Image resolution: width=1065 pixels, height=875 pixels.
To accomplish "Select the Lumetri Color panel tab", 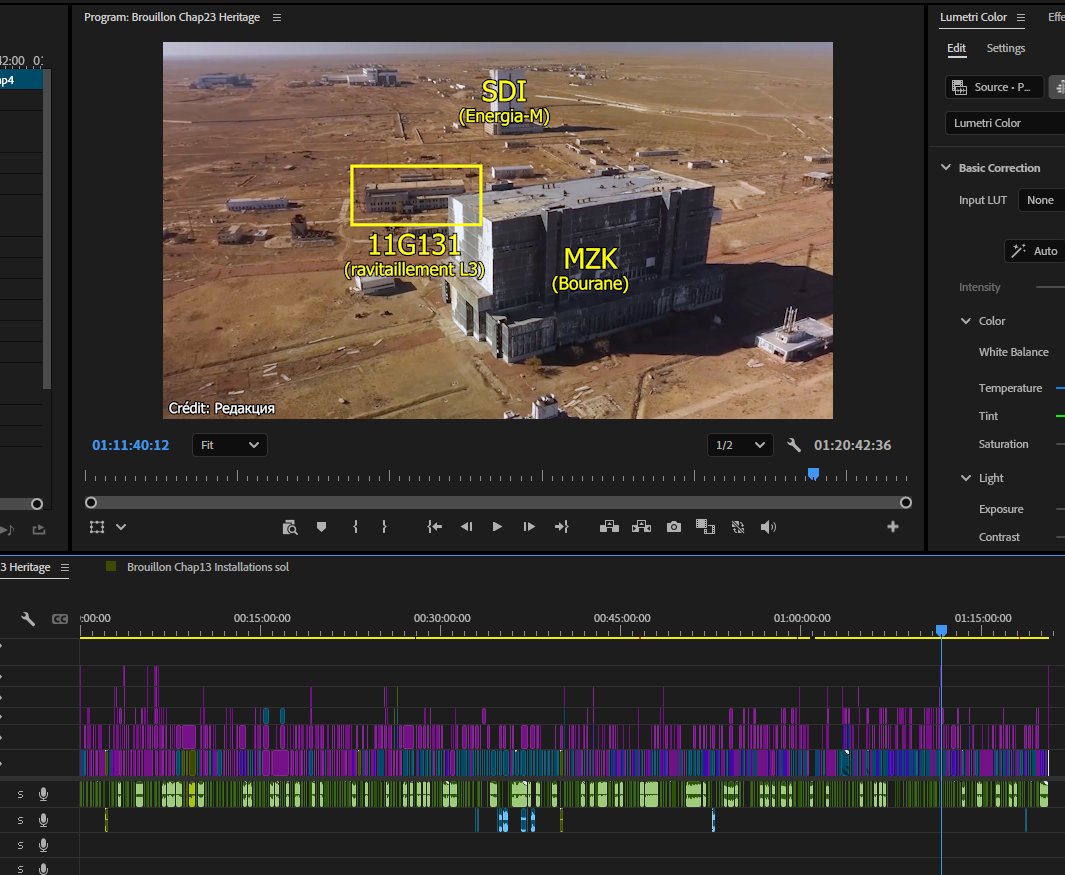I will [x=973, y=18].
